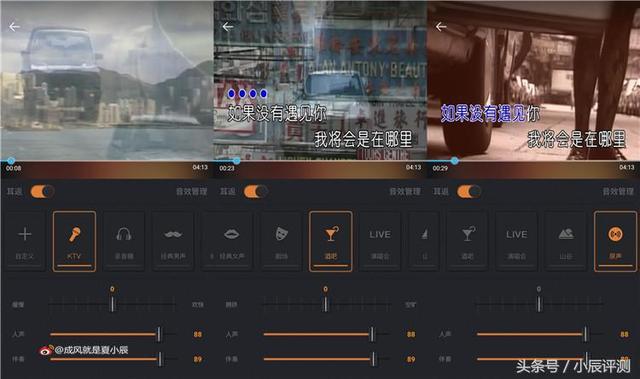Disable 耳返 on the 00:08 playback screen
The width and height of the screenshot is (640, 379).
point(42,191)
